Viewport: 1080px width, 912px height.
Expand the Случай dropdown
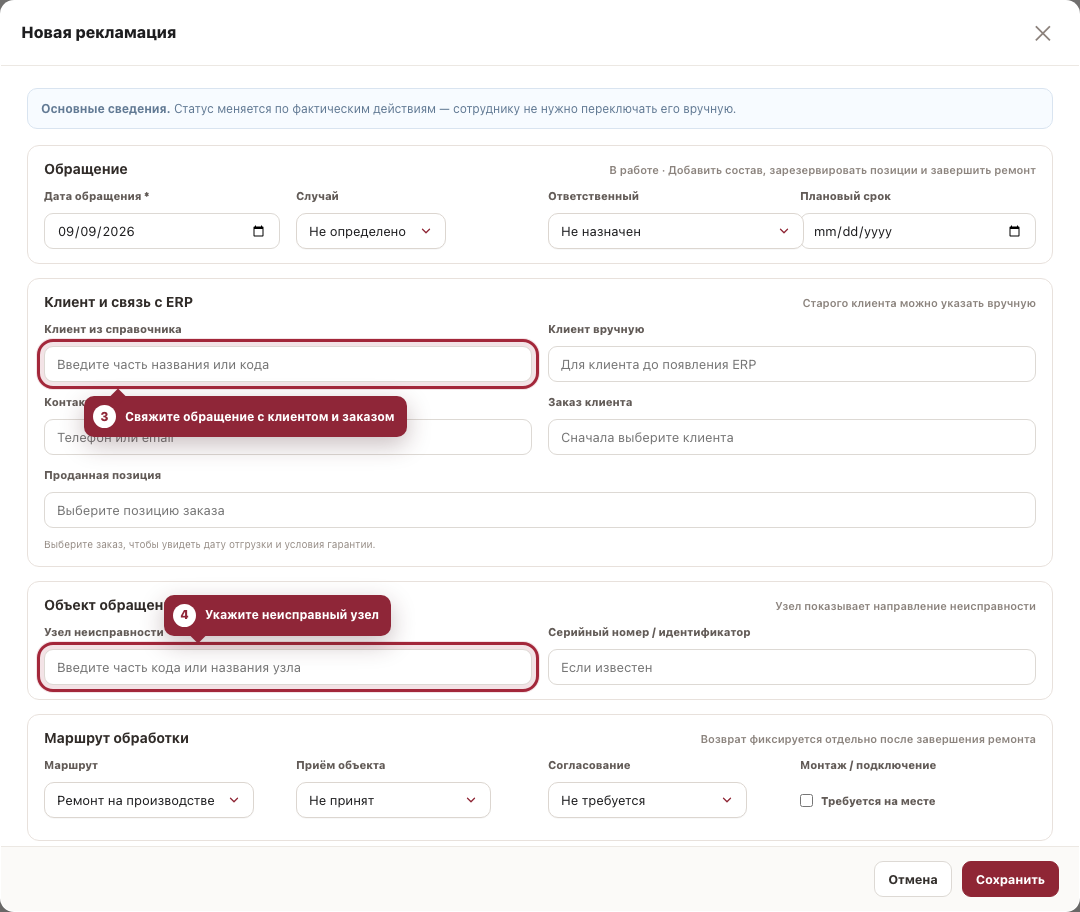371,231
